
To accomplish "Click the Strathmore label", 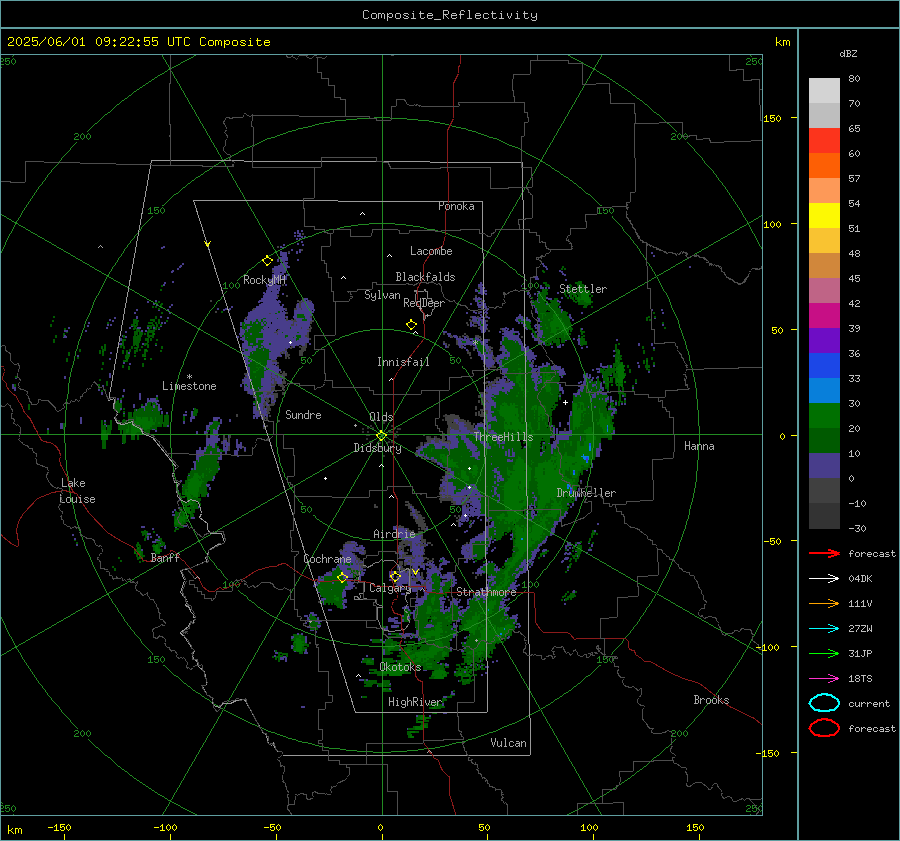I will tap(486, 592).
